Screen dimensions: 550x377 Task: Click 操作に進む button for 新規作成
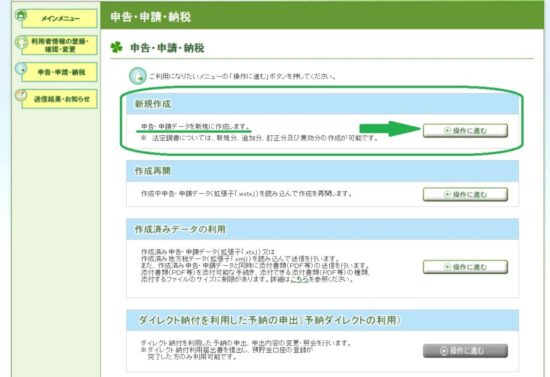465,130
